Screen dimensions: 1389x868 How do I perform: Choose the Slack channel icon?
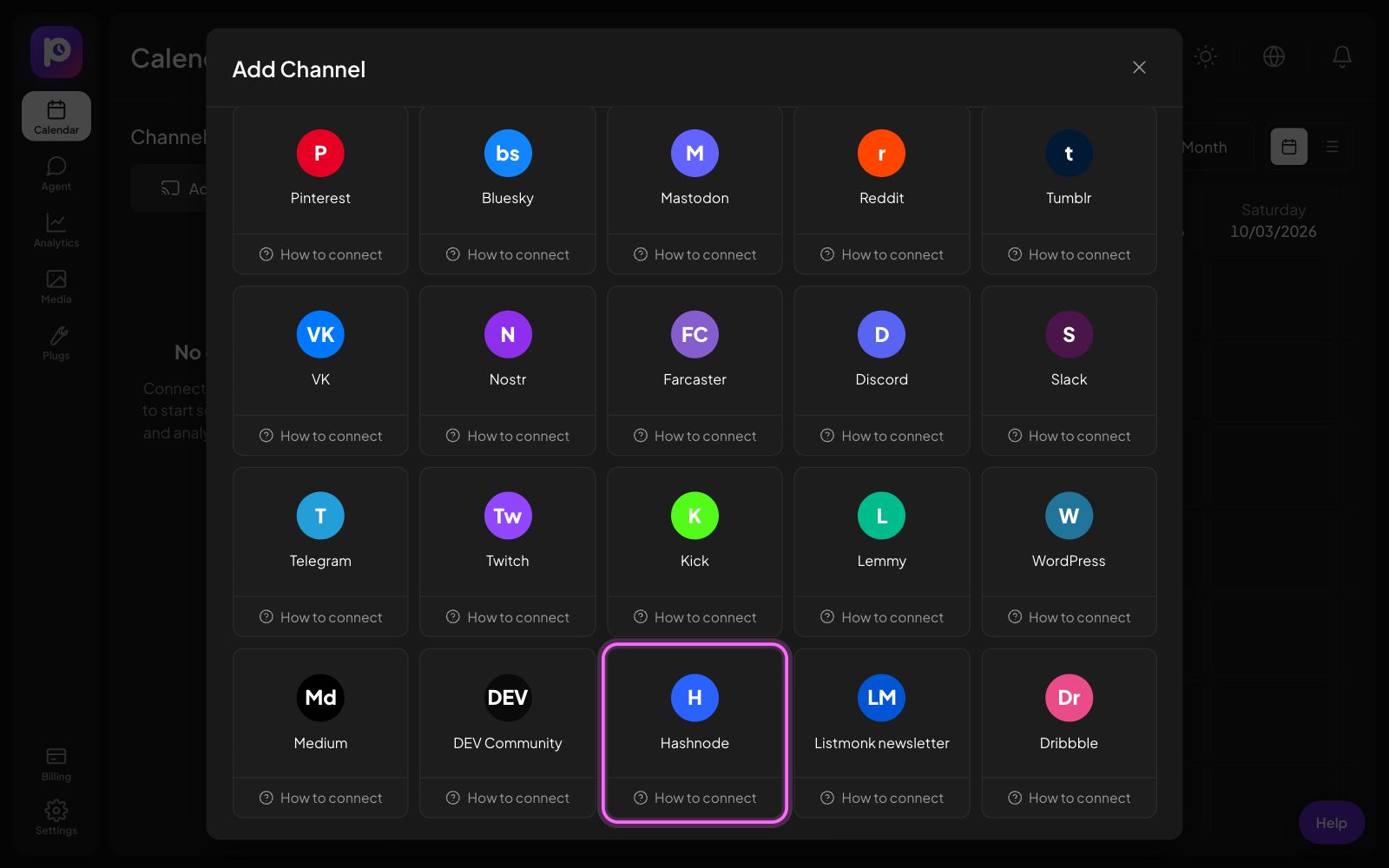[1069, 334]
